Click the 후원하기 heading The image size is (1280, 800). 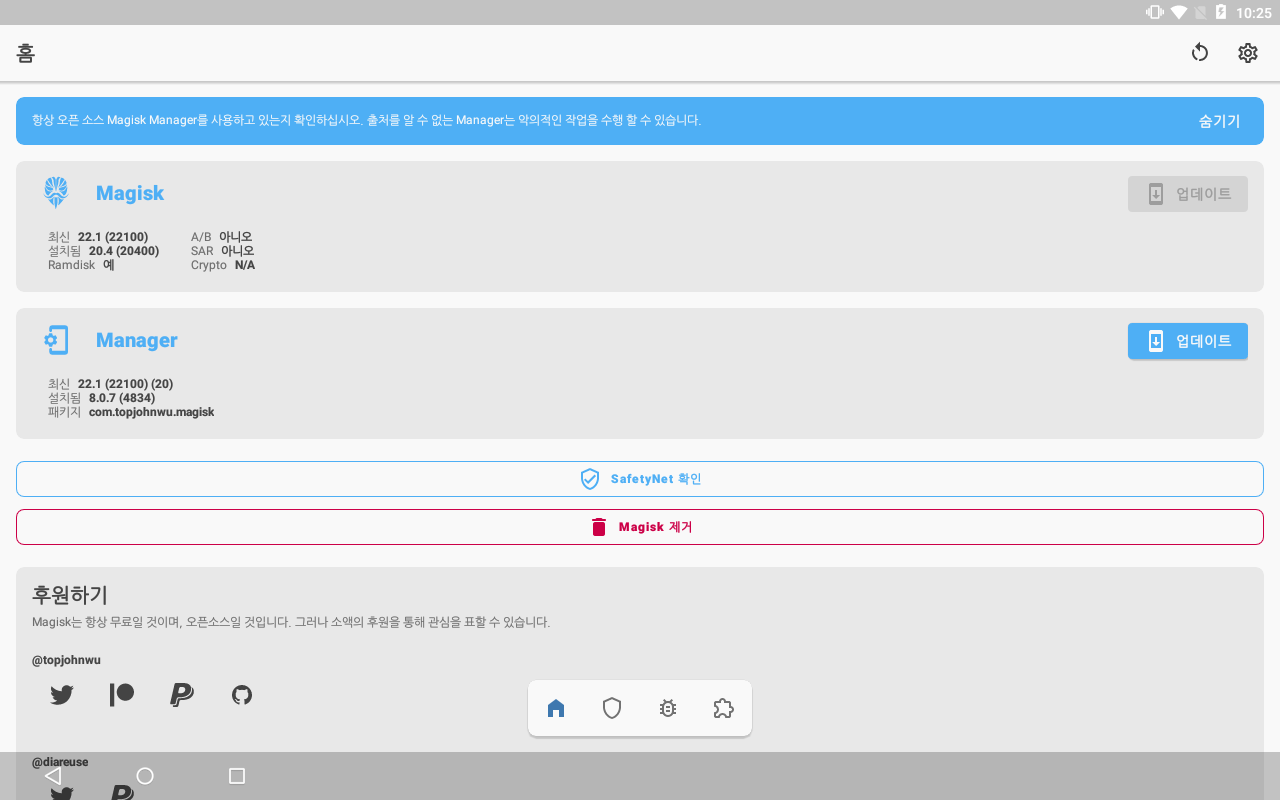coord(70,595)
